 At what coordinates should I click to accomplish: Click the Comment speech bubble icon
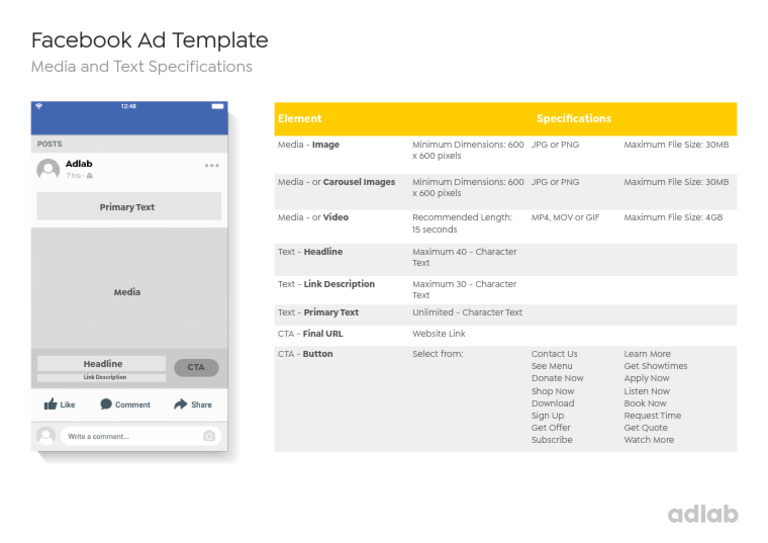click(106, 404)
